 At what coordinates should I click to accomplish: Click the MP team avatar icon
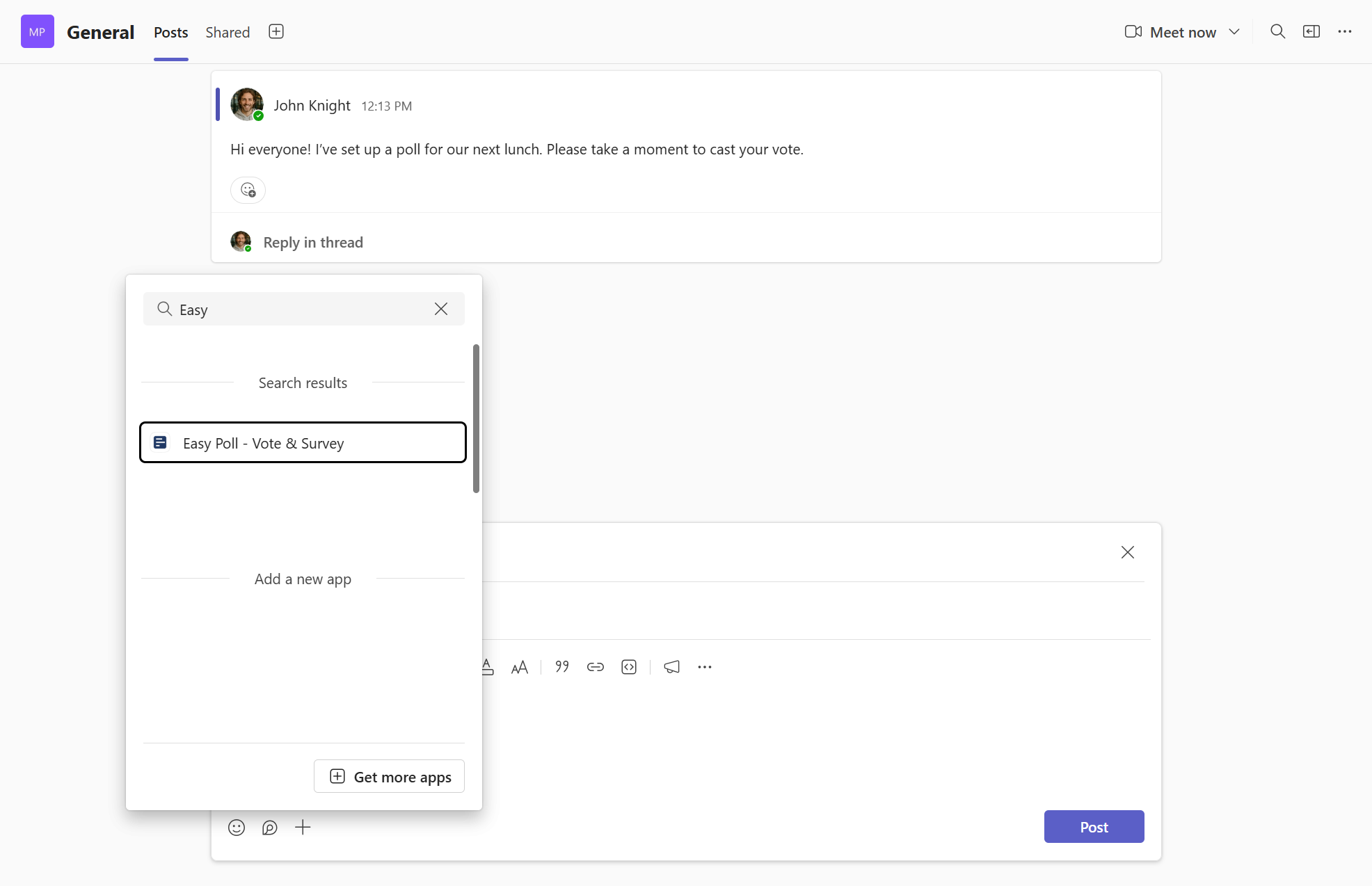(38, 31)
